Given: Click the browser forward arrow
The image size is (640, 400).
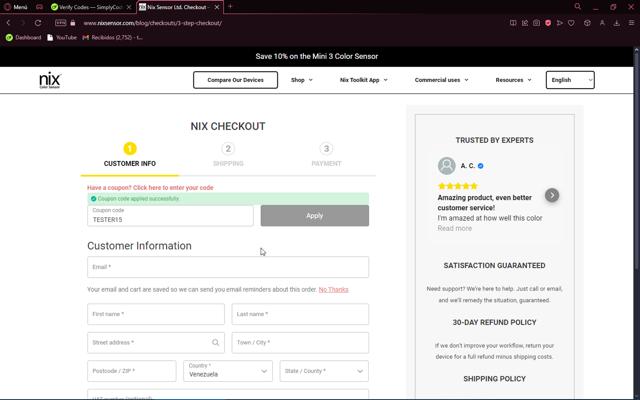Looking at the screenshot, I should coord(23,23).
